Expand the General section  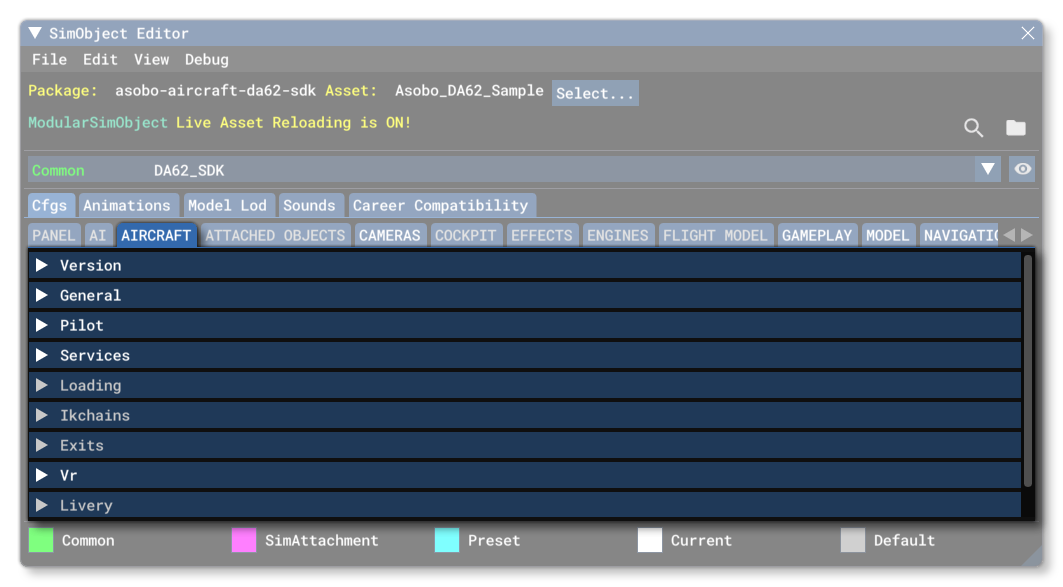tap(43, 295)
